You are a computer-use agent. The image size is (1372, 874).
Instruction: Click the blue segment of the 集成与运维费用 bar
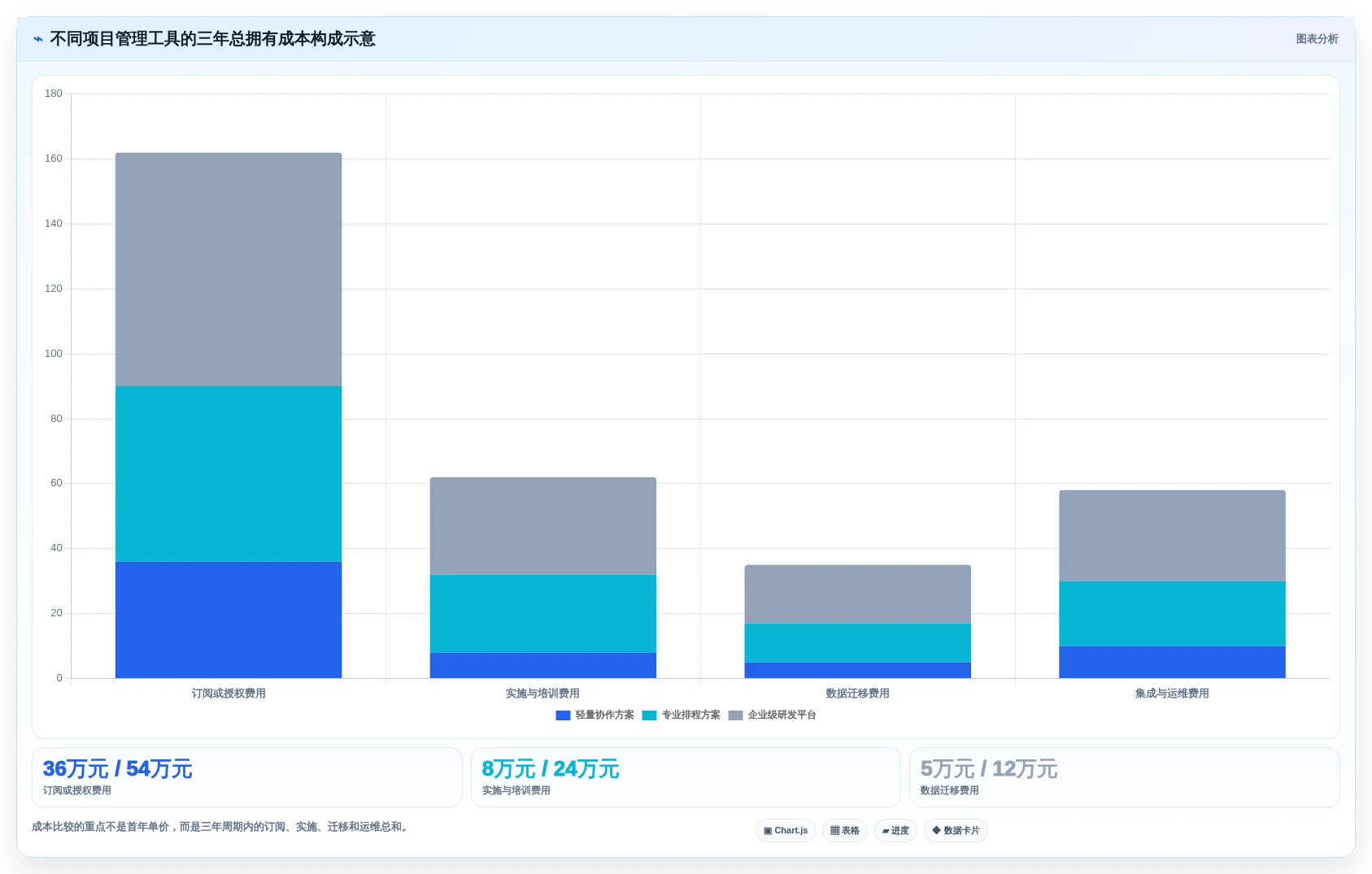pos(1172,662)
